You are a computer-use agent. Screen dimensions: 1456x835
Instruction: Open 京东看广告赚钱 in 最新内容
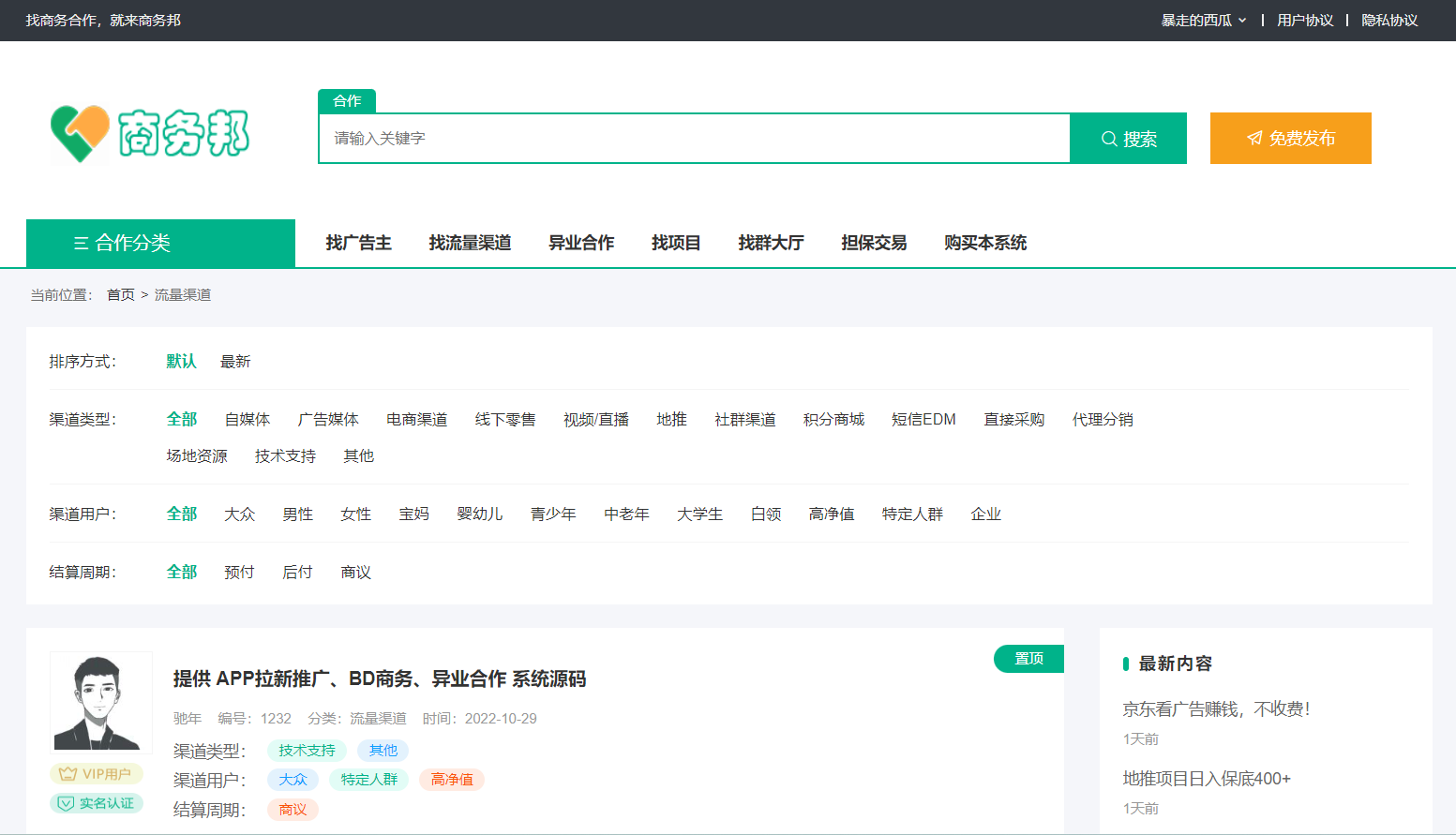pyautogui.click(x=1215, y=710)
